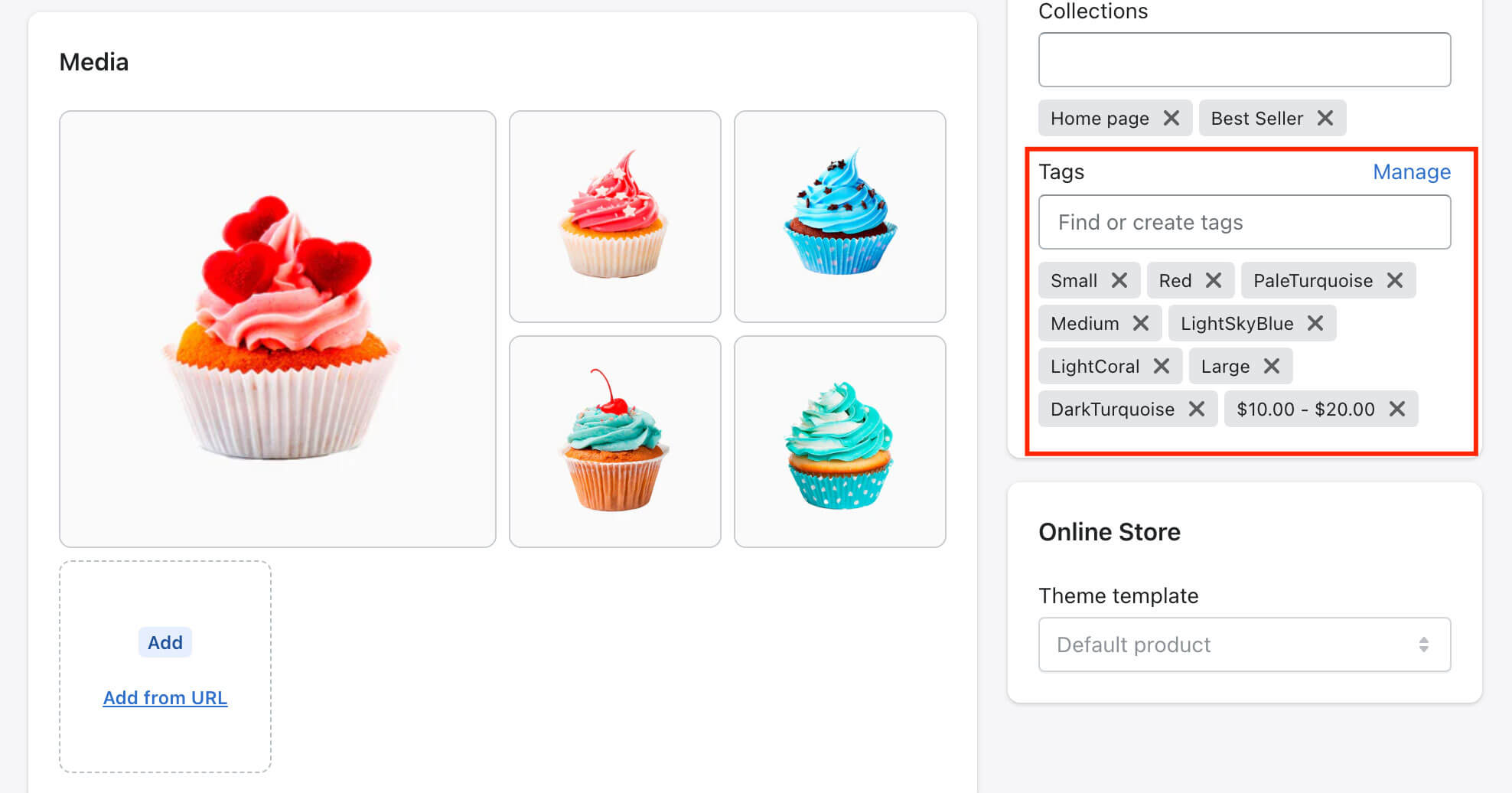
Task: Click the LightSkyBlue tag label
Action: point(1237,323)
